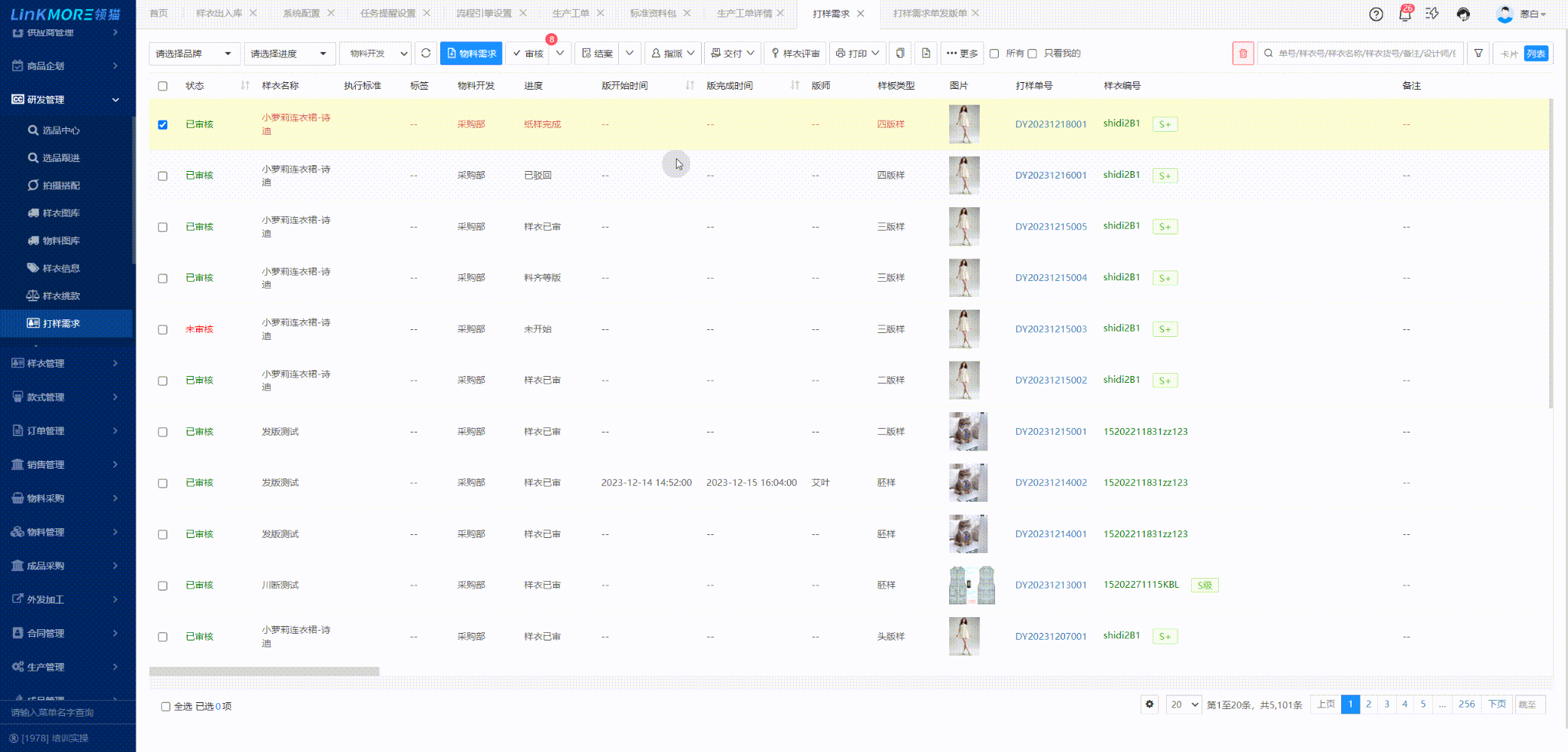
Task: Open the notification bell icon
Action: pos(1404,14)
